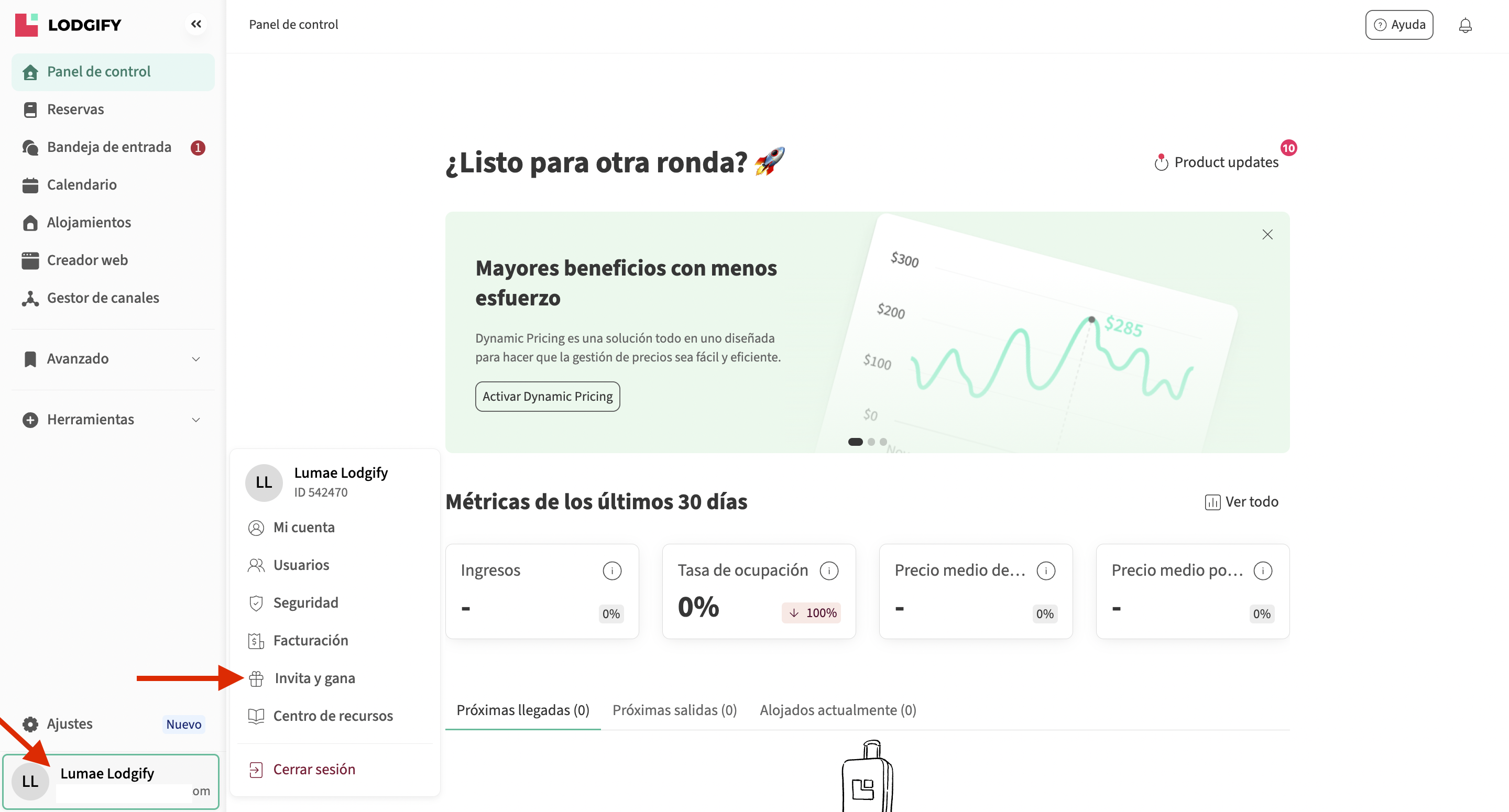Open Calendario from the sidebar

coord(81,185)
